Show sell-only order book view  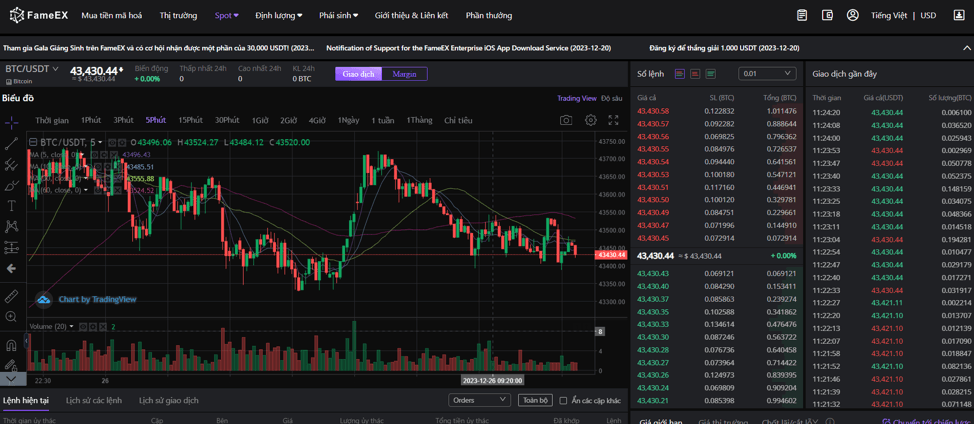pos(695,74)
